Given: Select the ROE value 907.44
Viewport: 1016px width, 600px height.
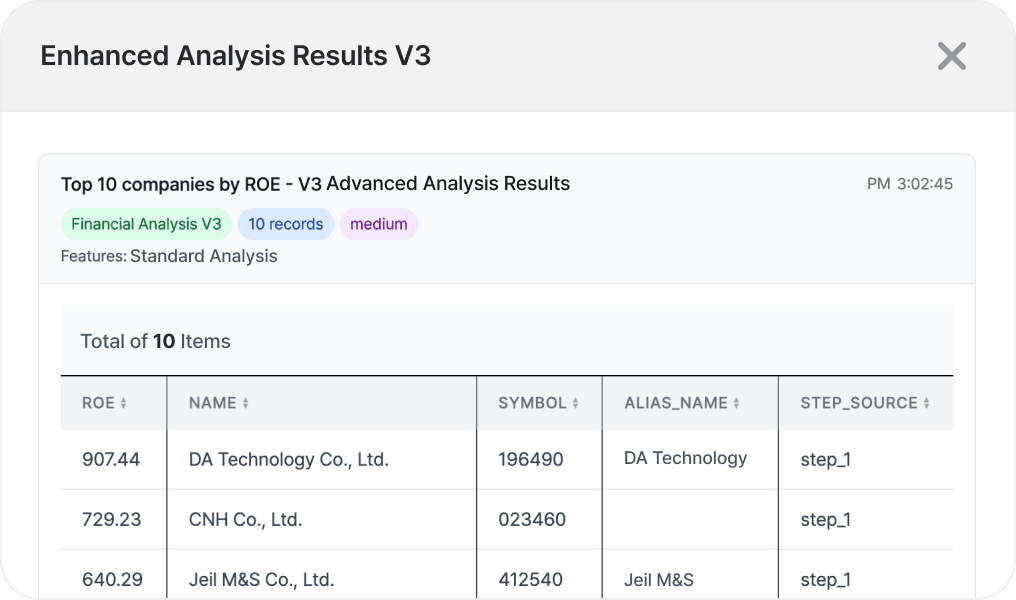Looking at the screenshot, I should (111, 459).
